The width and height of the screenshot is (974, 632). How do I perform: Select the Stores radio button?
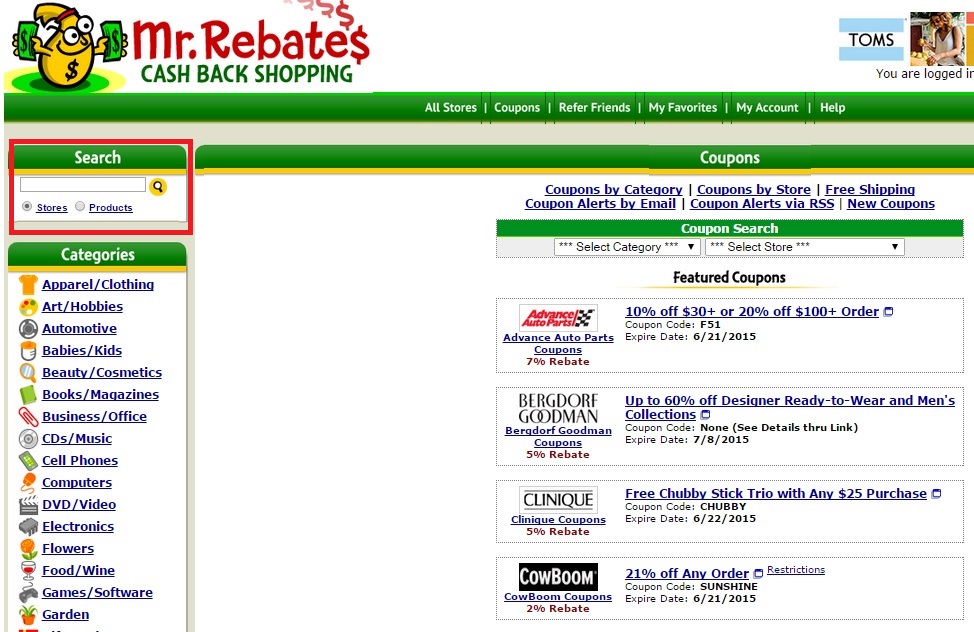tap(27, 206)
